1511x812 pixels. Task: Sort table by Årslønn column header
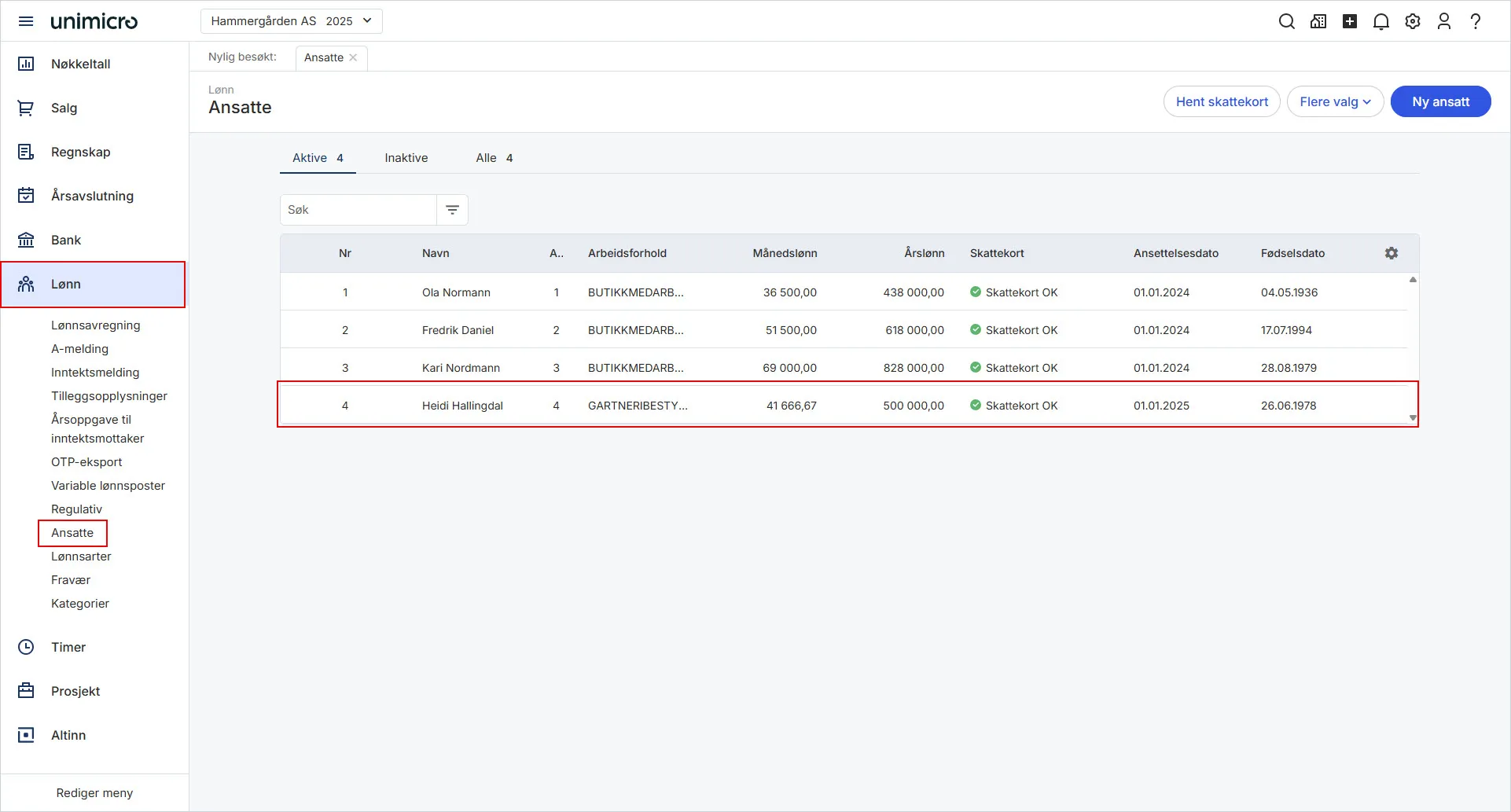(925, 253)
